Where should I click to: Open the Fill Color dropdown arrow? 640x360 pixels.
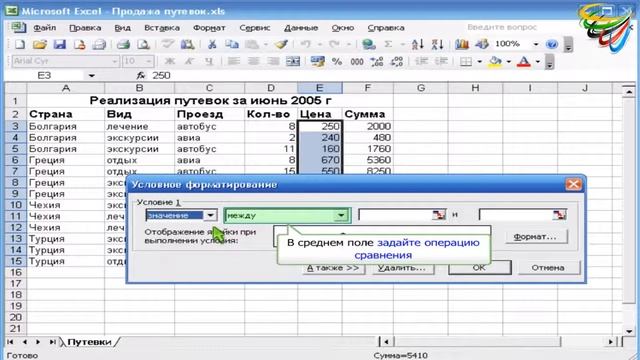click(509, 62)
